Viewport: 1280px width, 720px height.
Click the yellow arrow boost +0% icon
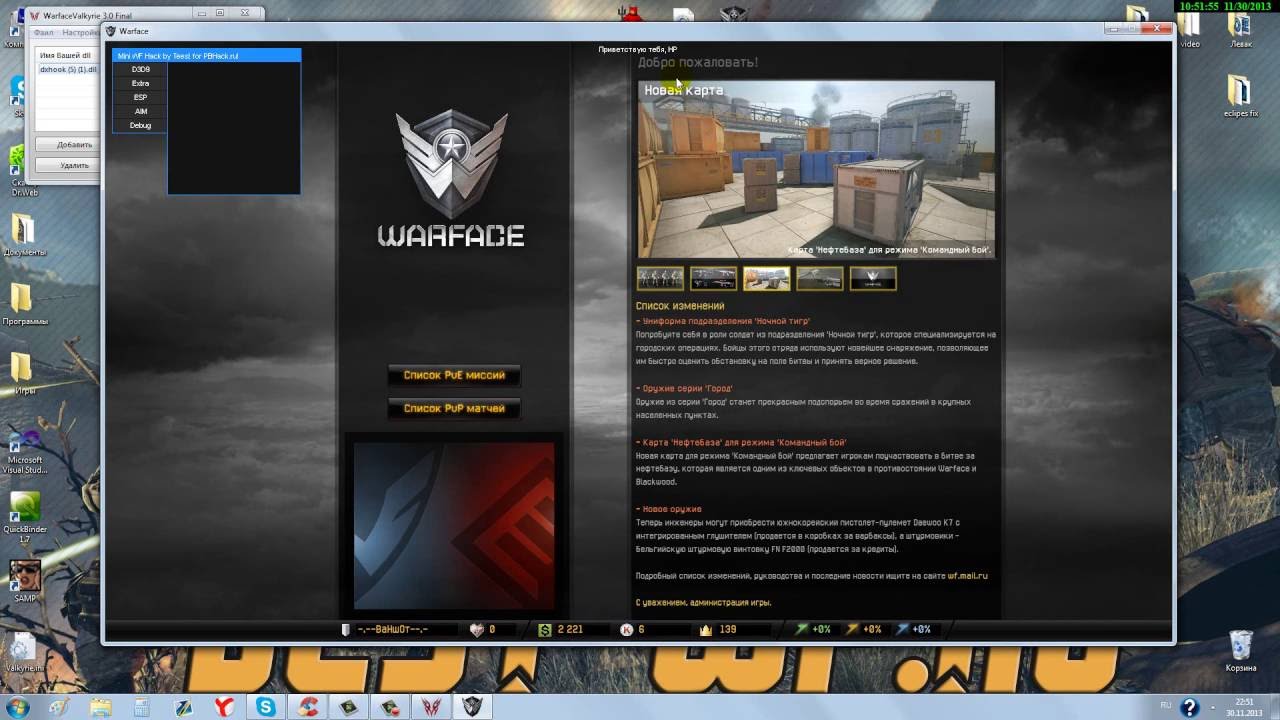pyautogui.click(x=853, y=629)
